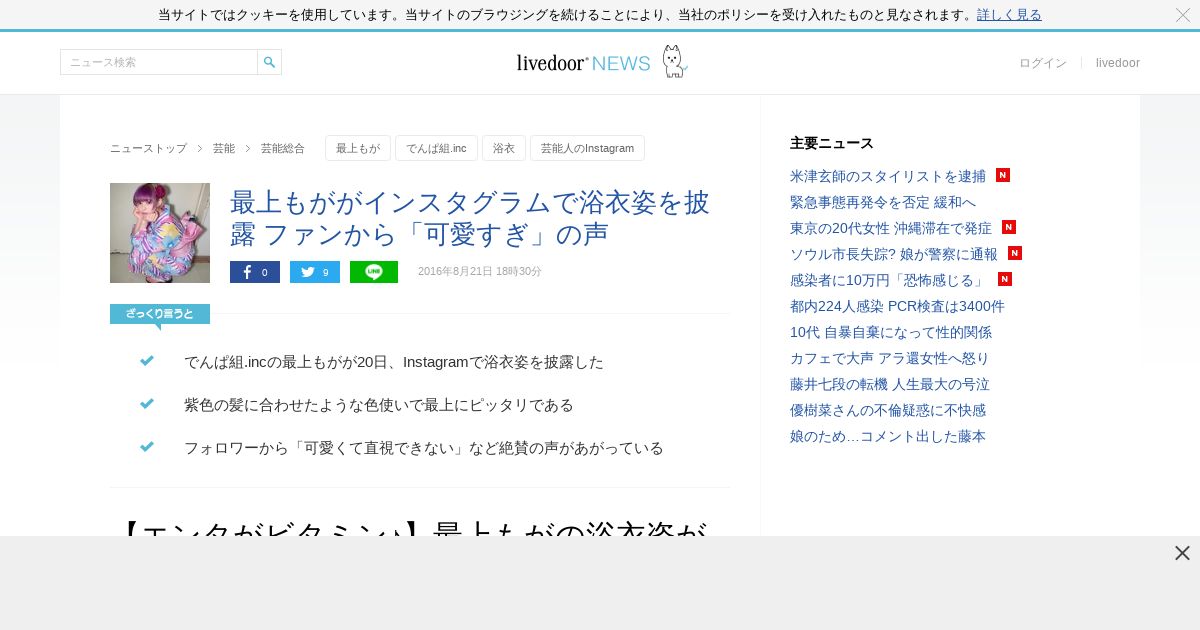Viewport: 1200px width, 630px height.
Task: Open 緊急事態再発令を否定 緩和へ headline
Action: tap(883, 202)
